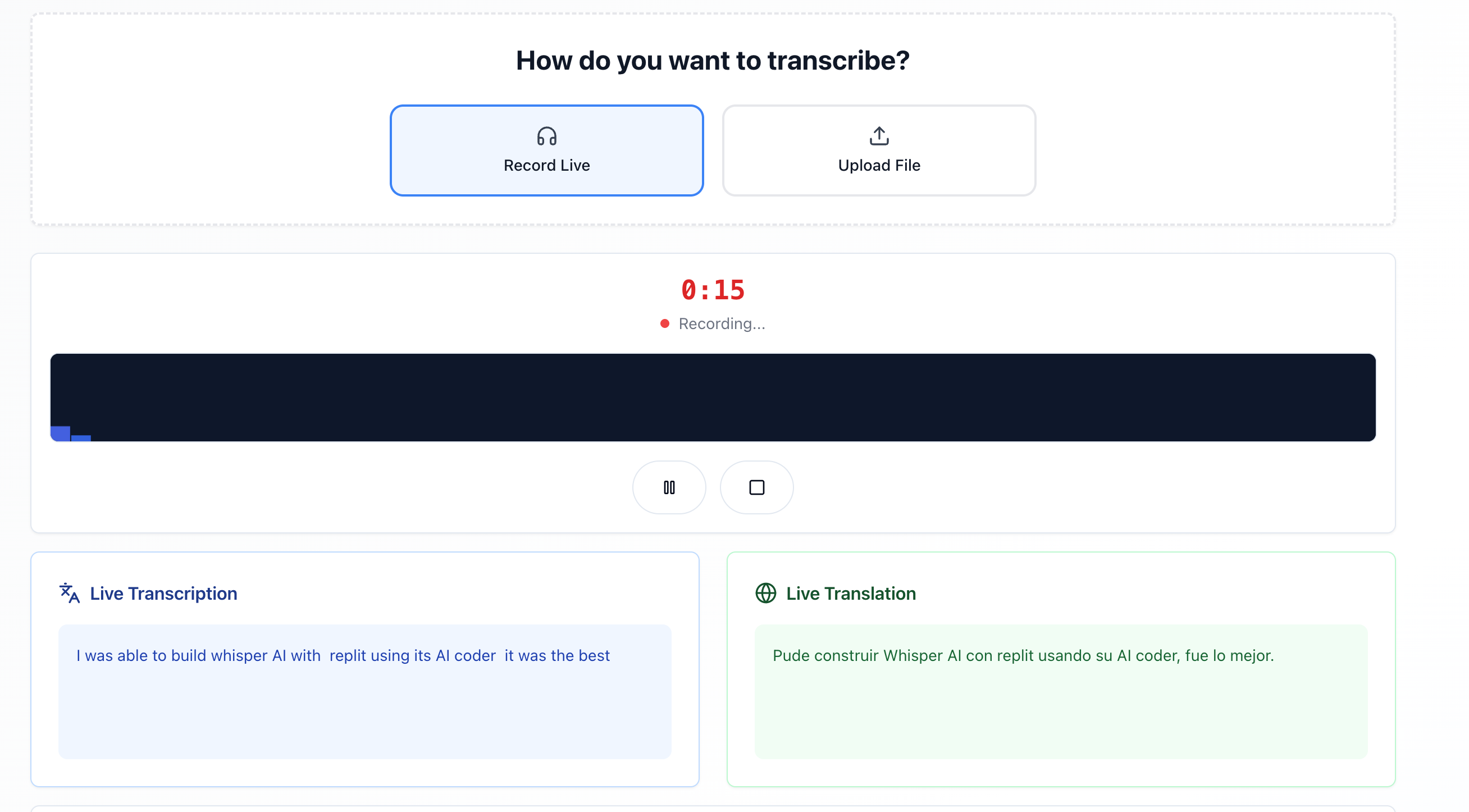The width and height of the screenshot is (1469, 812).
Task: Select the Record Live label
Action: tap(546, 165)
